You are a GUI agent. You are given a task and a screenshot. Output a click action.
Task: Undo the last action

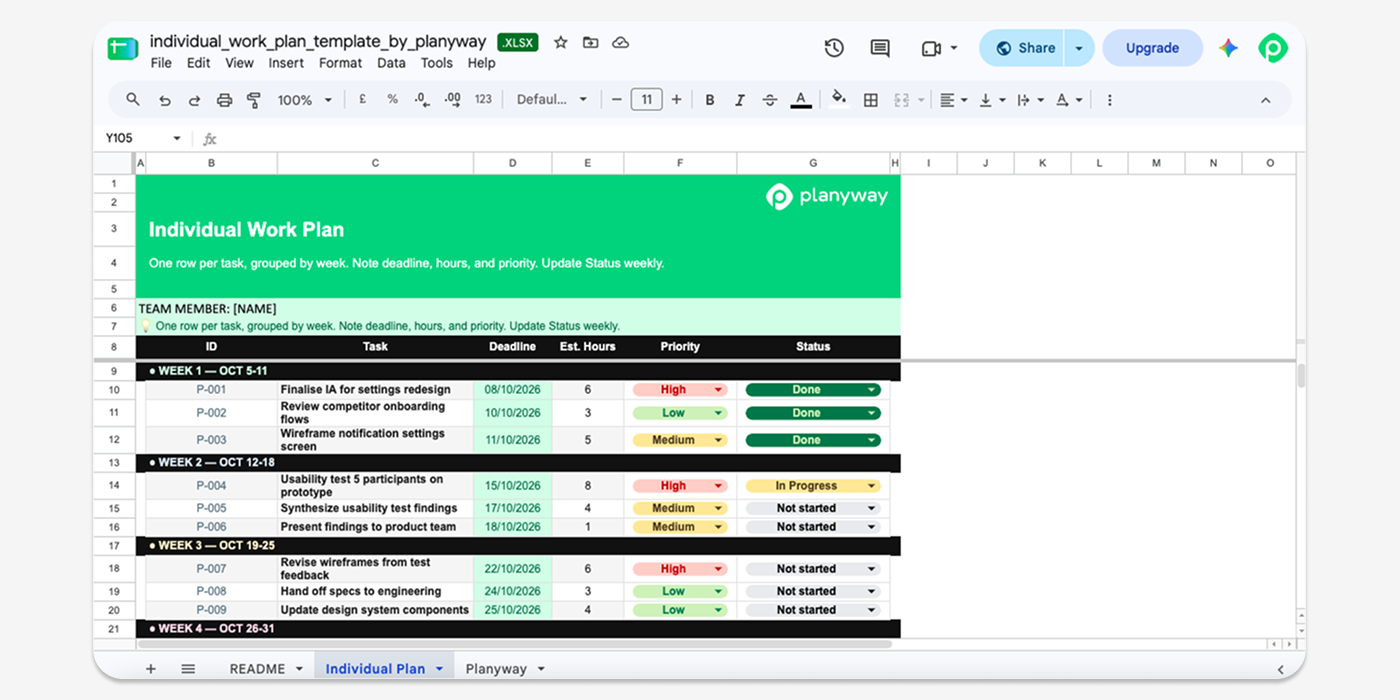click(165, 100)
